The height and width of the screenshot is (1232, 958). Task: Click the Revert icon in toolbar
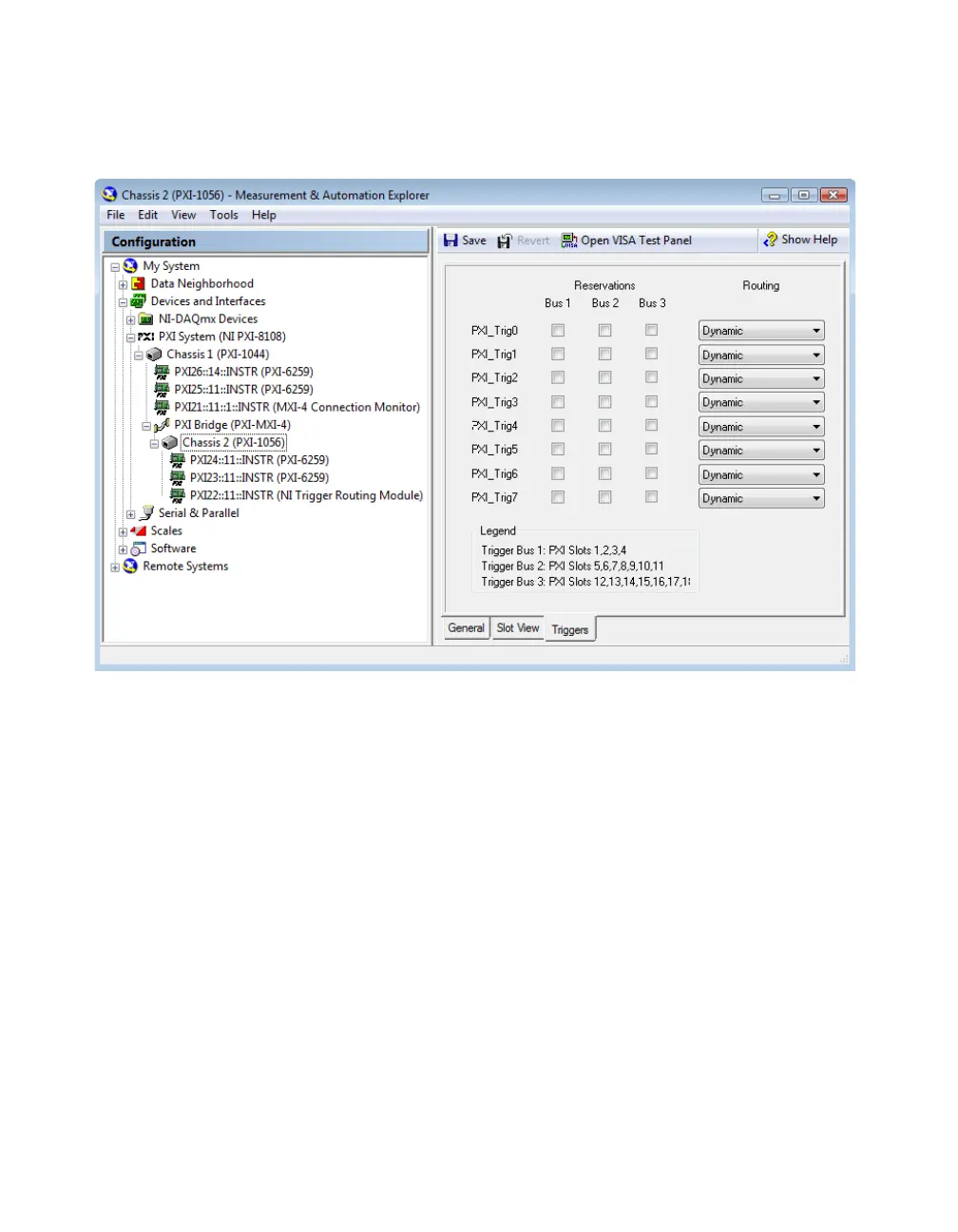tap(505, 241)
